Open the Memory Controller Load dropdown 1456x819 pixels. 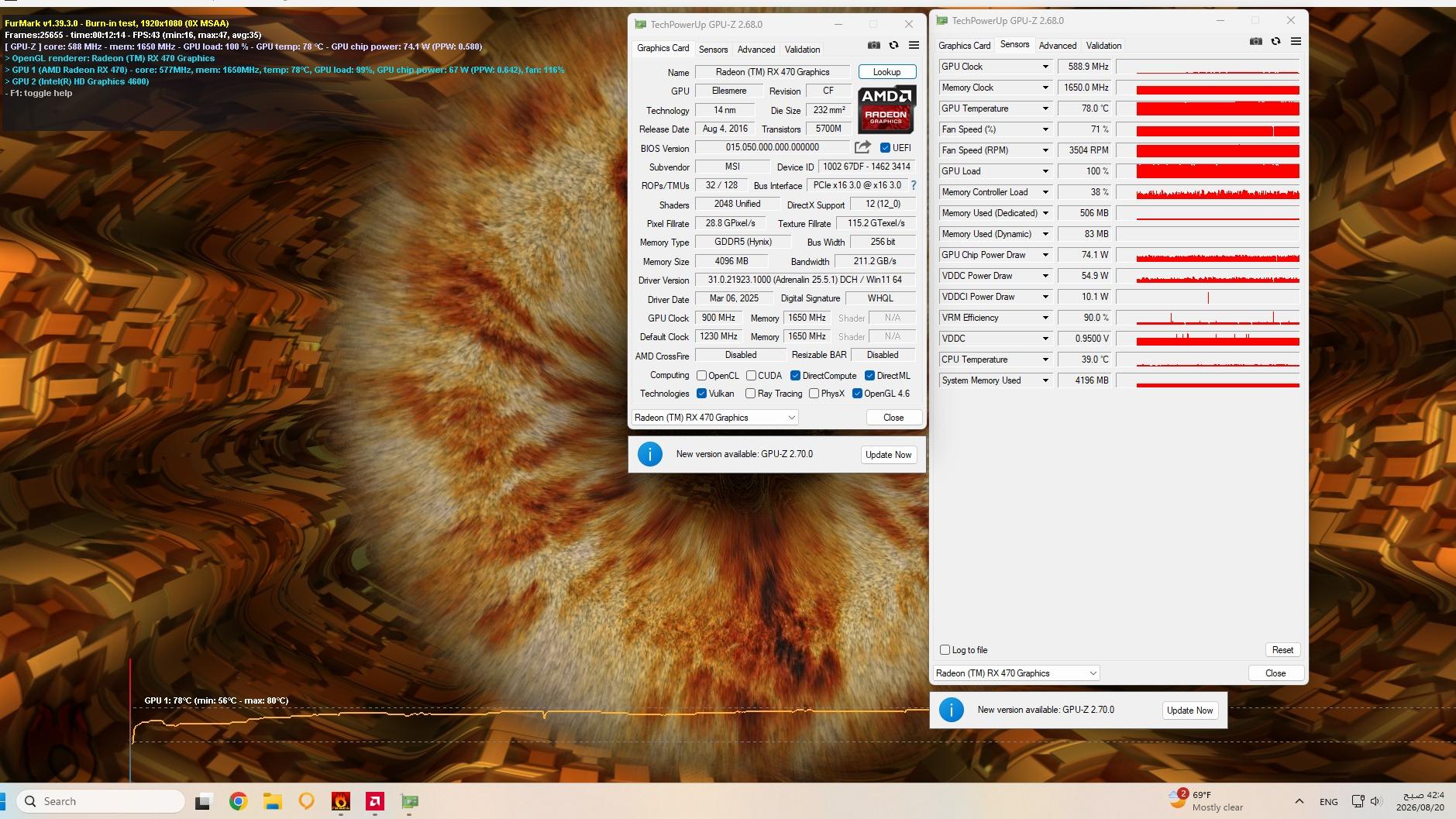tap(1045, 192)
